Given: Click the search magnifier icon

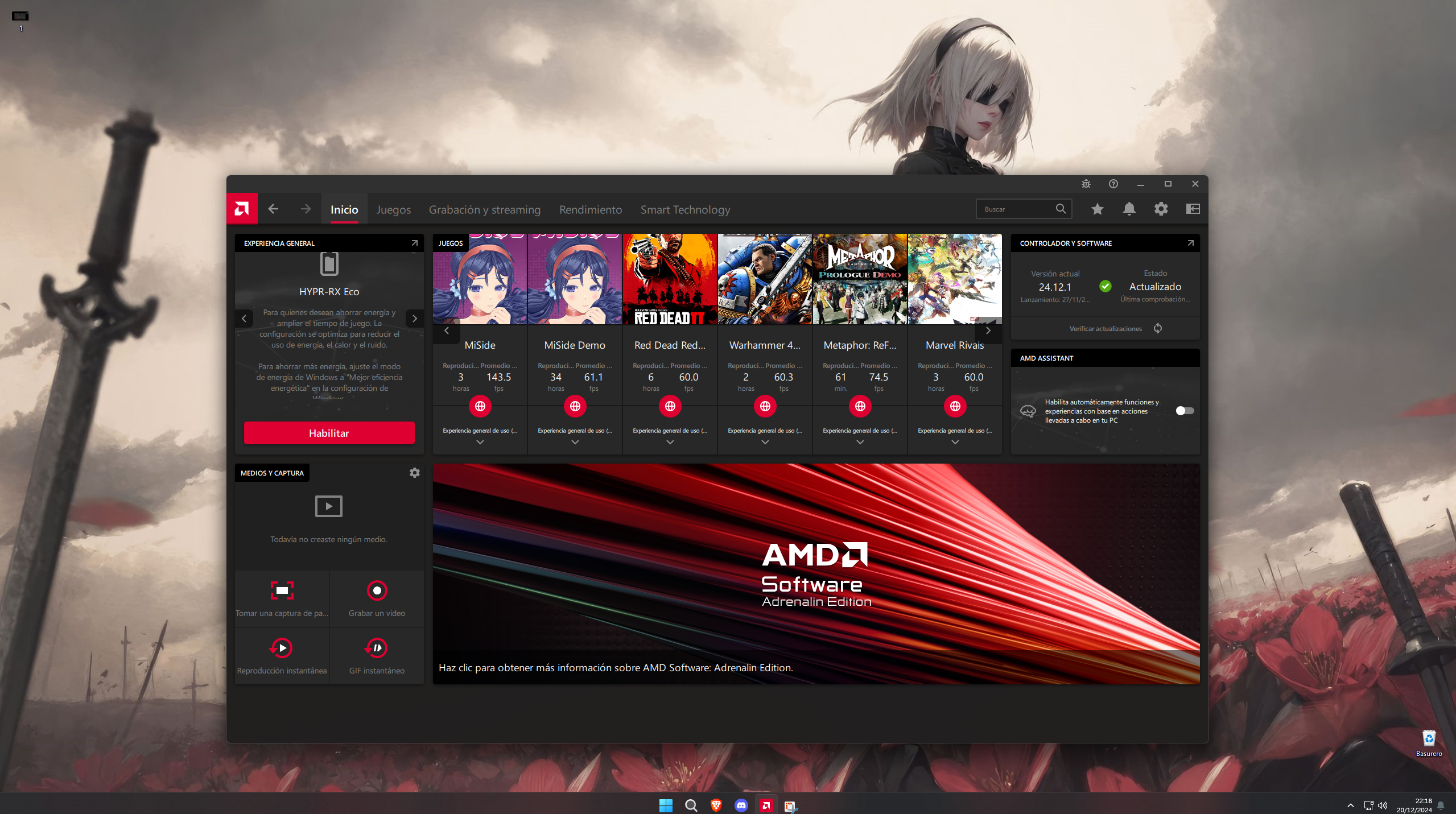Looking at the screenshot, I should click(1061, 209).
